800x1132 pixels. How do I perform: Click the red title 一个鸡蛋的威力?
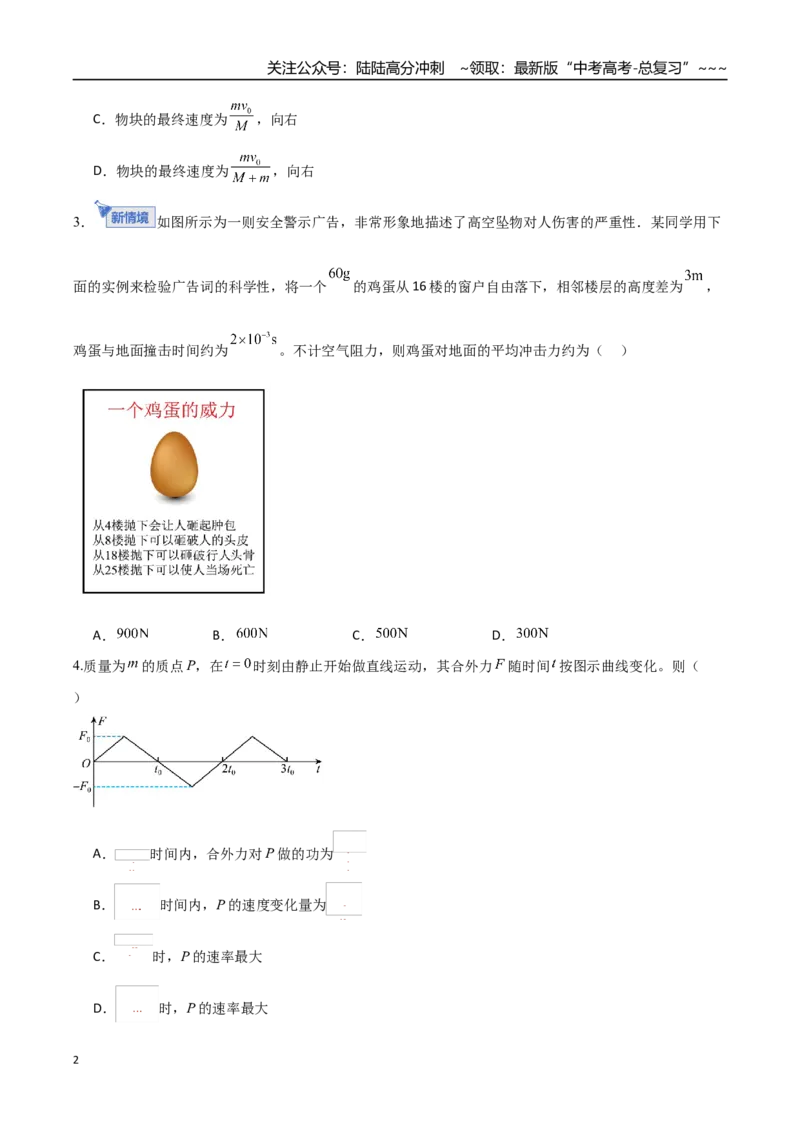coord(172,411)
